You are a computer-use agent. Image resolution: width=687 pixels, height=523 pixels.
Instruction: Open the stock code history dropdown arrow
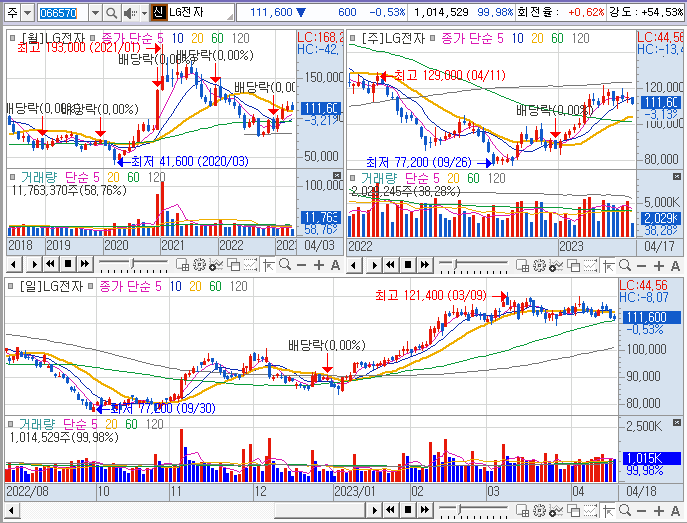click(x=95, y=13)
